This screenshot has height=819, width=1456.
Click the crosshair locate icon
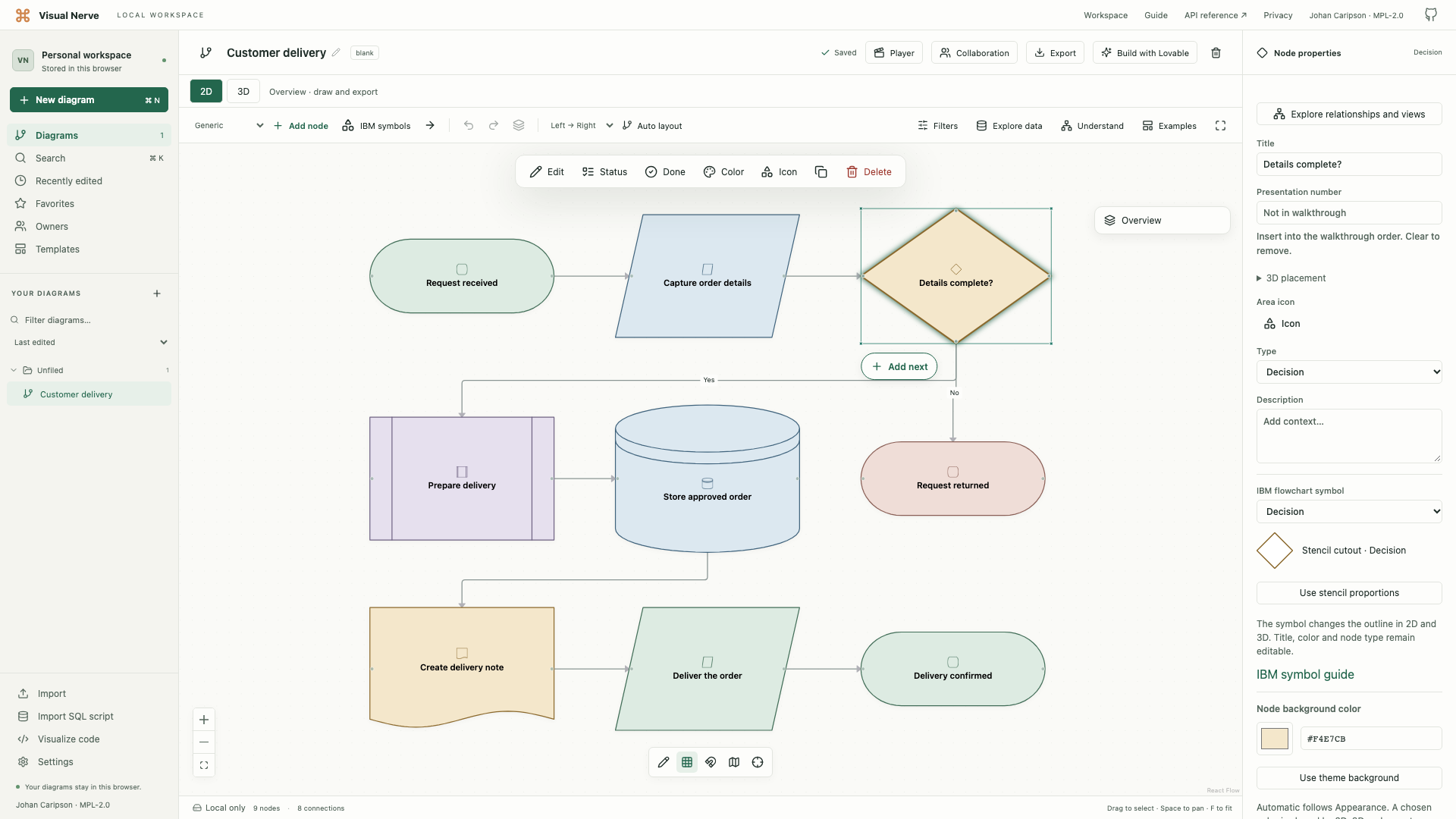click(x=758, y=762)
